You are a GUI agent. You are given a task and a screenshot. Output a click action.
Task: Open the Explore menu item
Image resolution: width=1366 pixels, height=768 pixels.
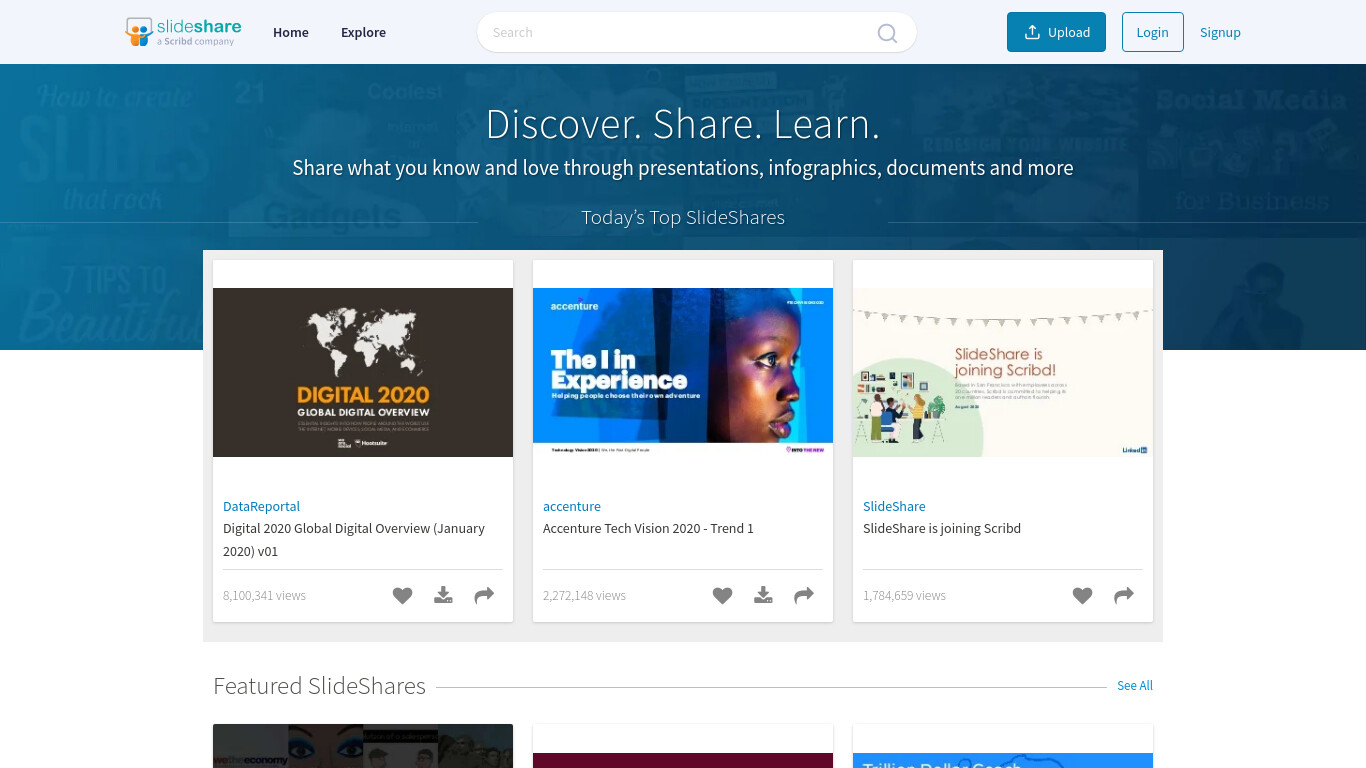(363, 32)
